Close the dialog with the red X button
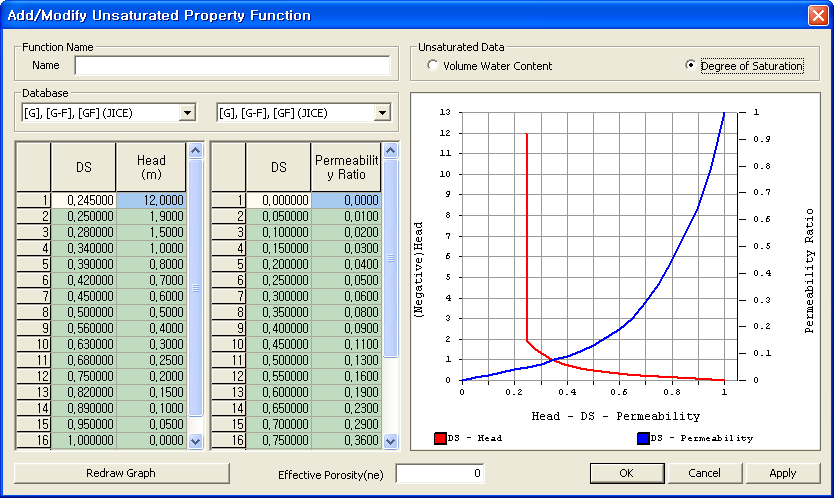The height and width of the screenshot is (498, 834). (818, 15)
